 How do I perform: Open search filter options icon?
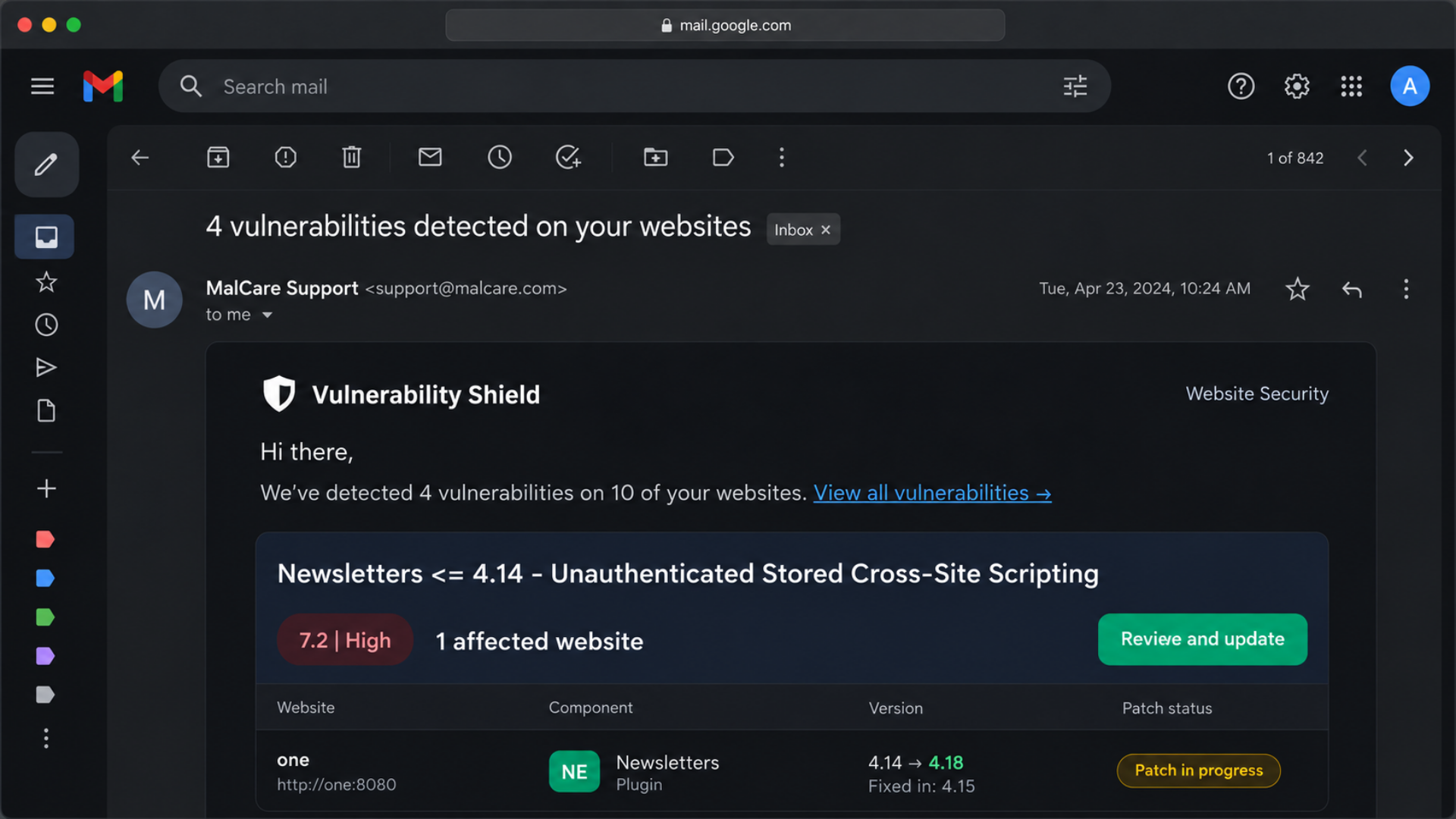point(1075,86)
